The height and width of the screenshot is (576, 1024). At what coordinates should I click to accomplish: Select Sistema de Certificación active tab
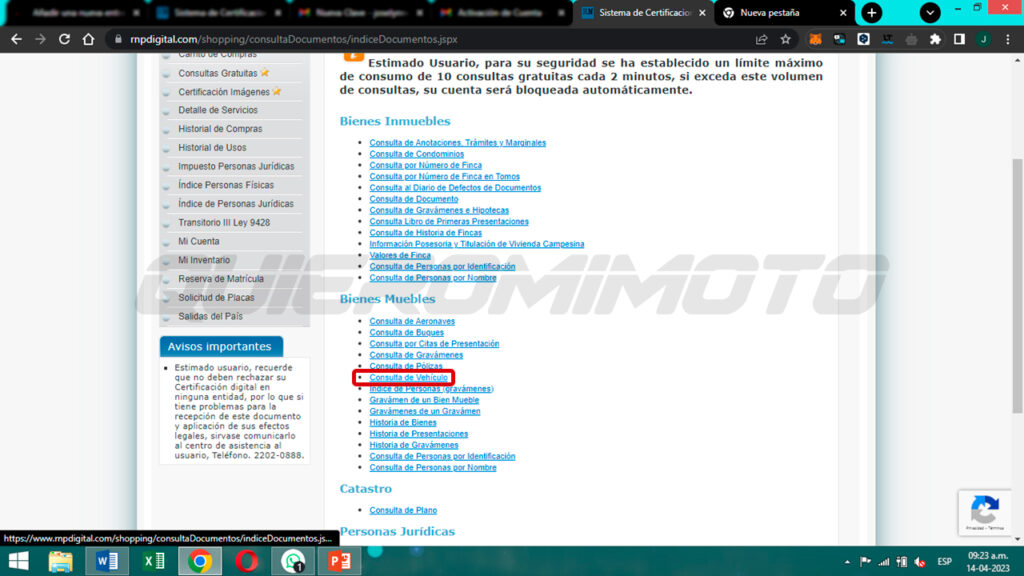click(645, 12)
